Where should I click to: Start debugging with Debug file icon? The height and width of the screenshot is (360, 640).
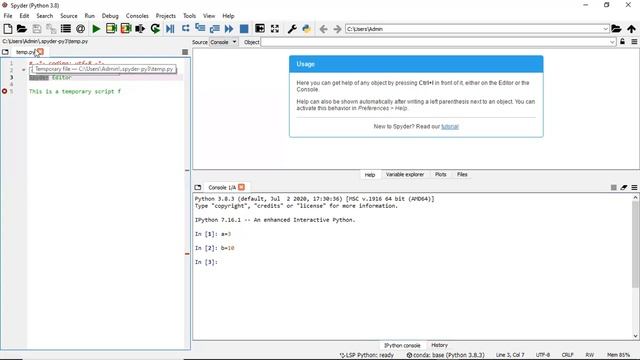pyautogui.click(x=170, y=29)
